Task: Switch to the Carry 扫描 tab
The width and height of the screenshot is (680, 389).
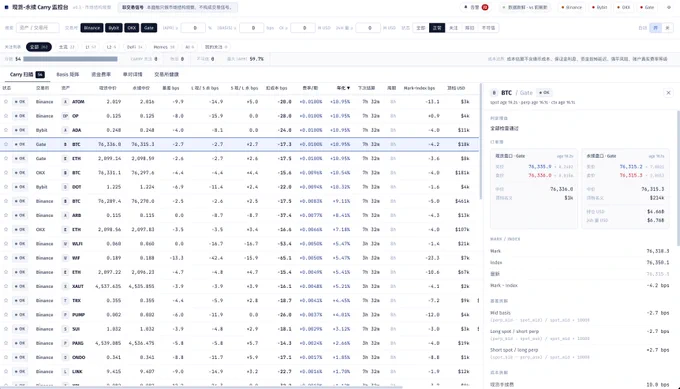Action: point(27,75)
